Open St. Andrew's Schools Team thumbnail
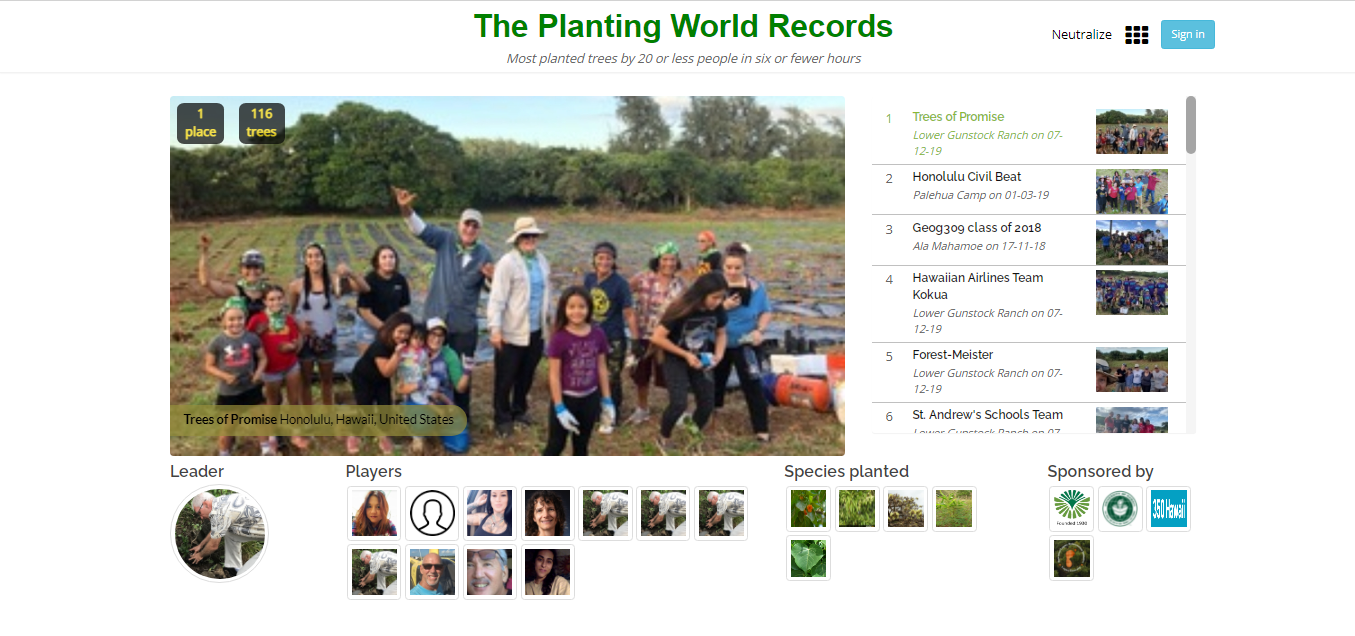Screen dimensions: 1355x636 [x=1131, y=420]
